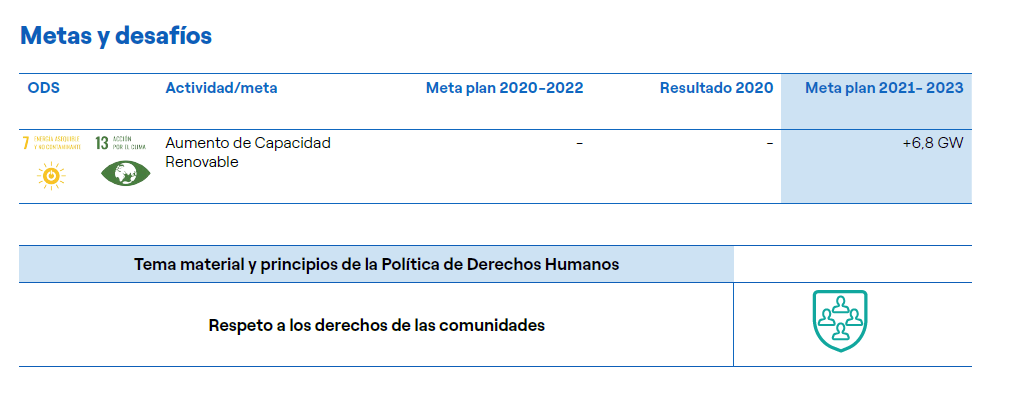Click the yellow sun SDG 7 icon
This screenshot has width=1011, height=416.
tap(50, 176)
